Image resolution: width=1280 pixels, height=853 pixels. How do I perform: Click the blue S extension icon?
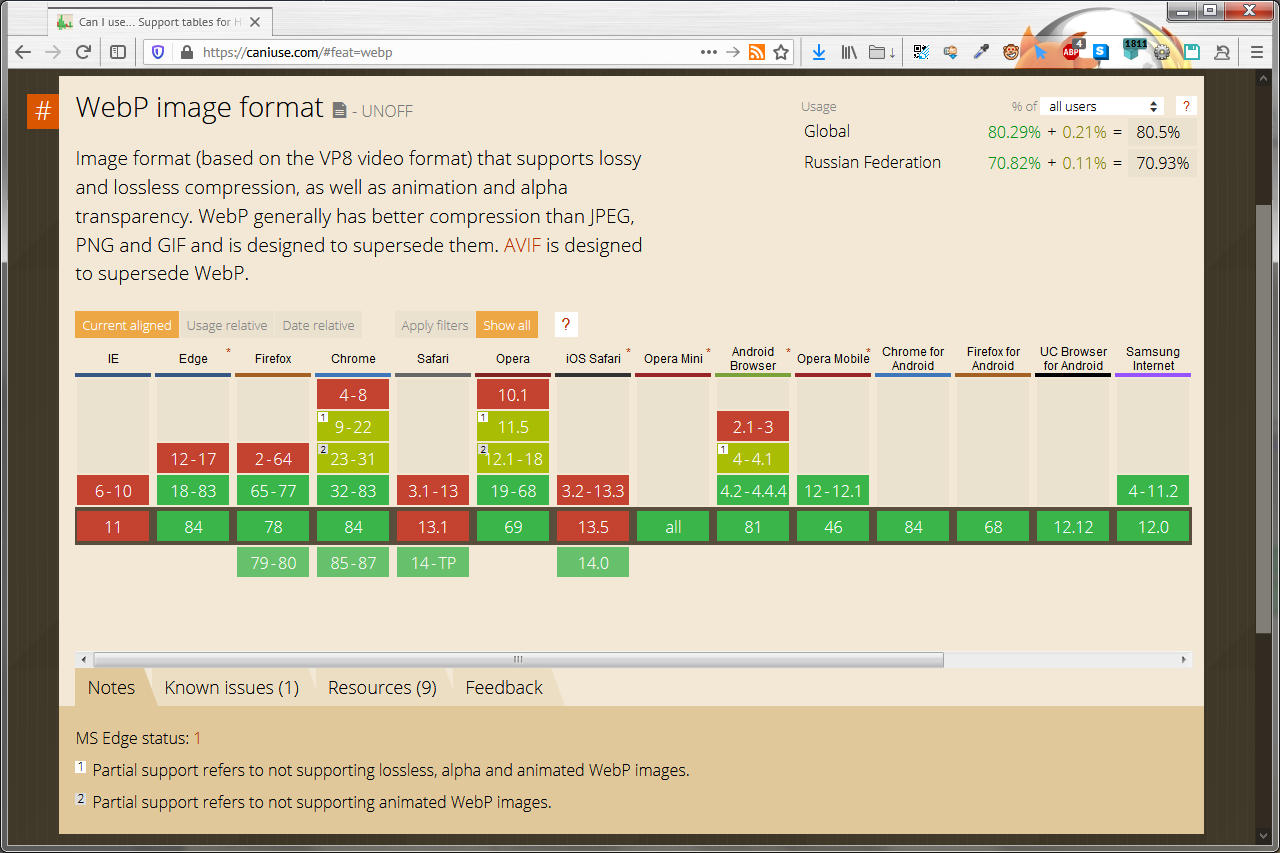click(1101, 52)
